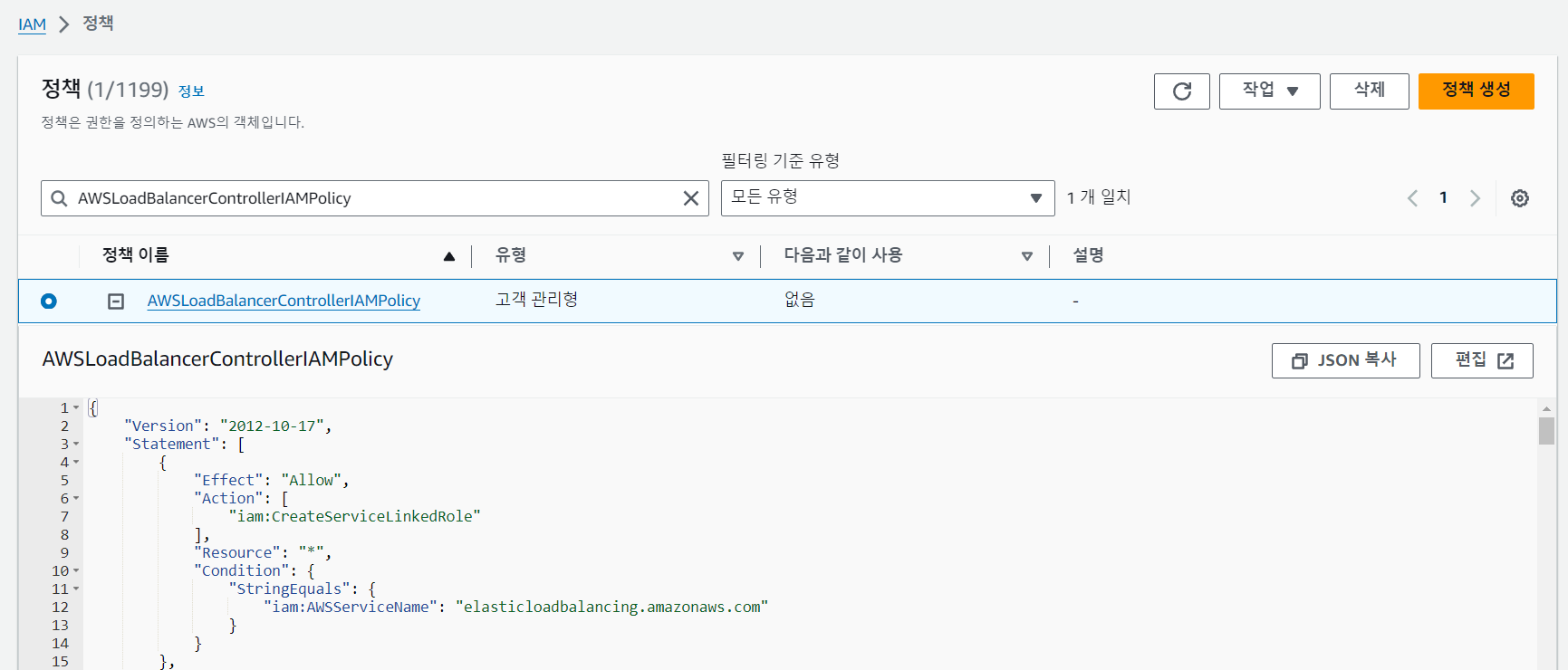Click the "Resource": "*" line
The image size is (1568, 670).
pyautogui.click(x=263, y=552)
